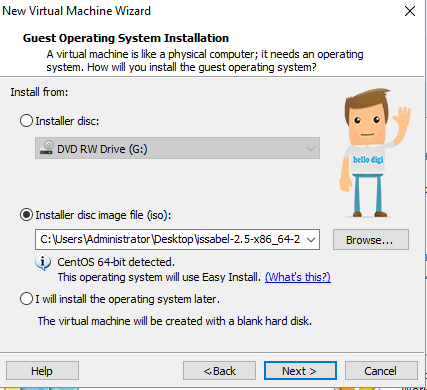This screenshot has height=390, width=427.
Task: Click the "Install from:" label
Action: pyautogui.click(x=39, y=92)
